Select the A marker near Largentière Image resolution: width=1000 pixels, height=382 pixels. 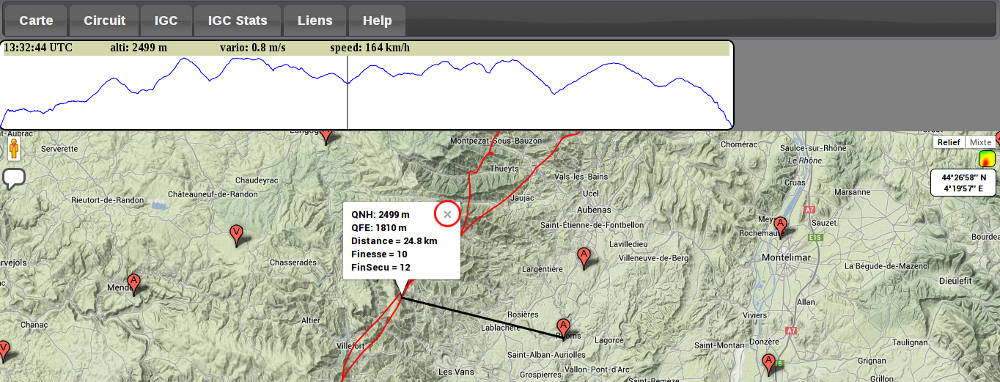(x=583, y=258)
